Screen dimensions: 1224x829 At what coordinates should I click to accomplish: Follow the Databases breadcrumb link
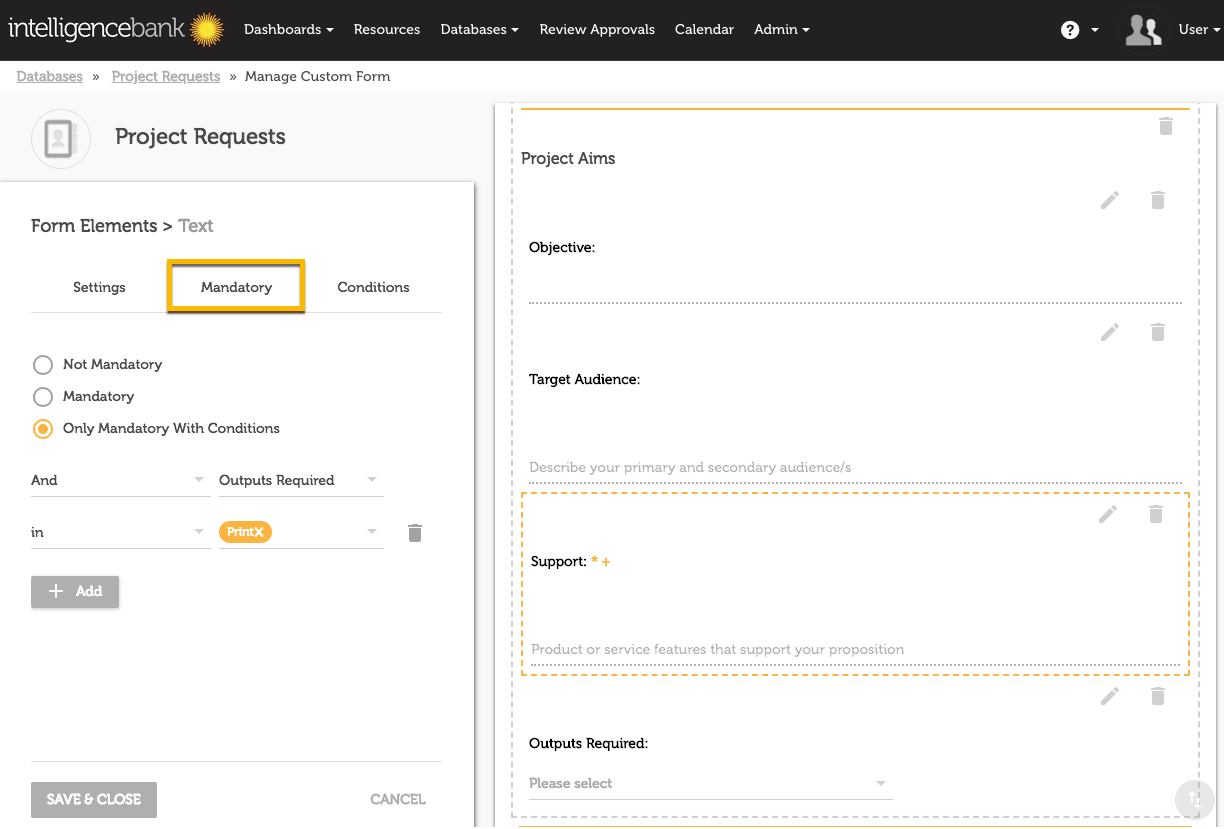point(50,76)
